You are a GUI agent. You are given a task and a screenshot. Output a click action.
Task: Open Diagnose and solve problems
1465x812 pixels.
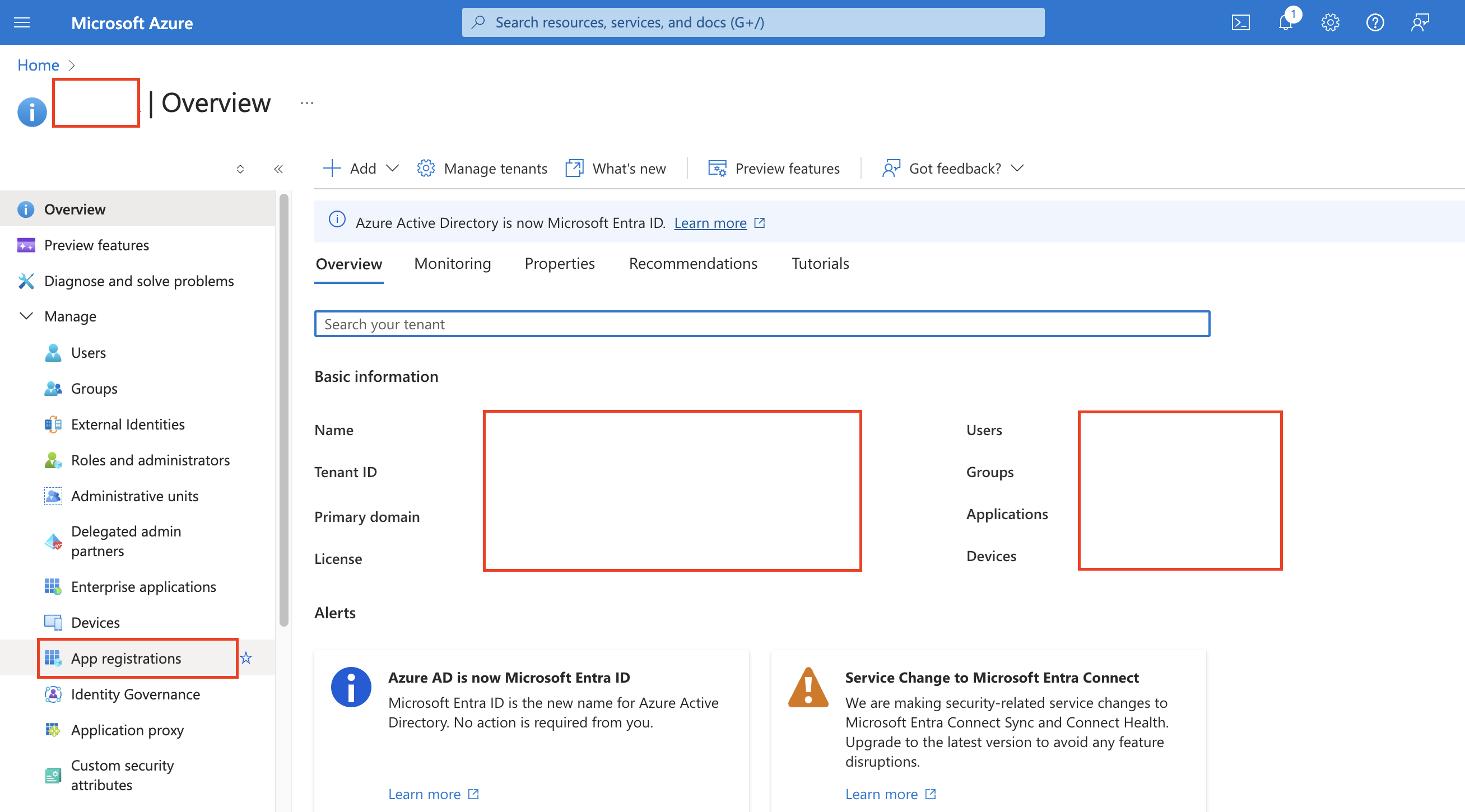138,281
